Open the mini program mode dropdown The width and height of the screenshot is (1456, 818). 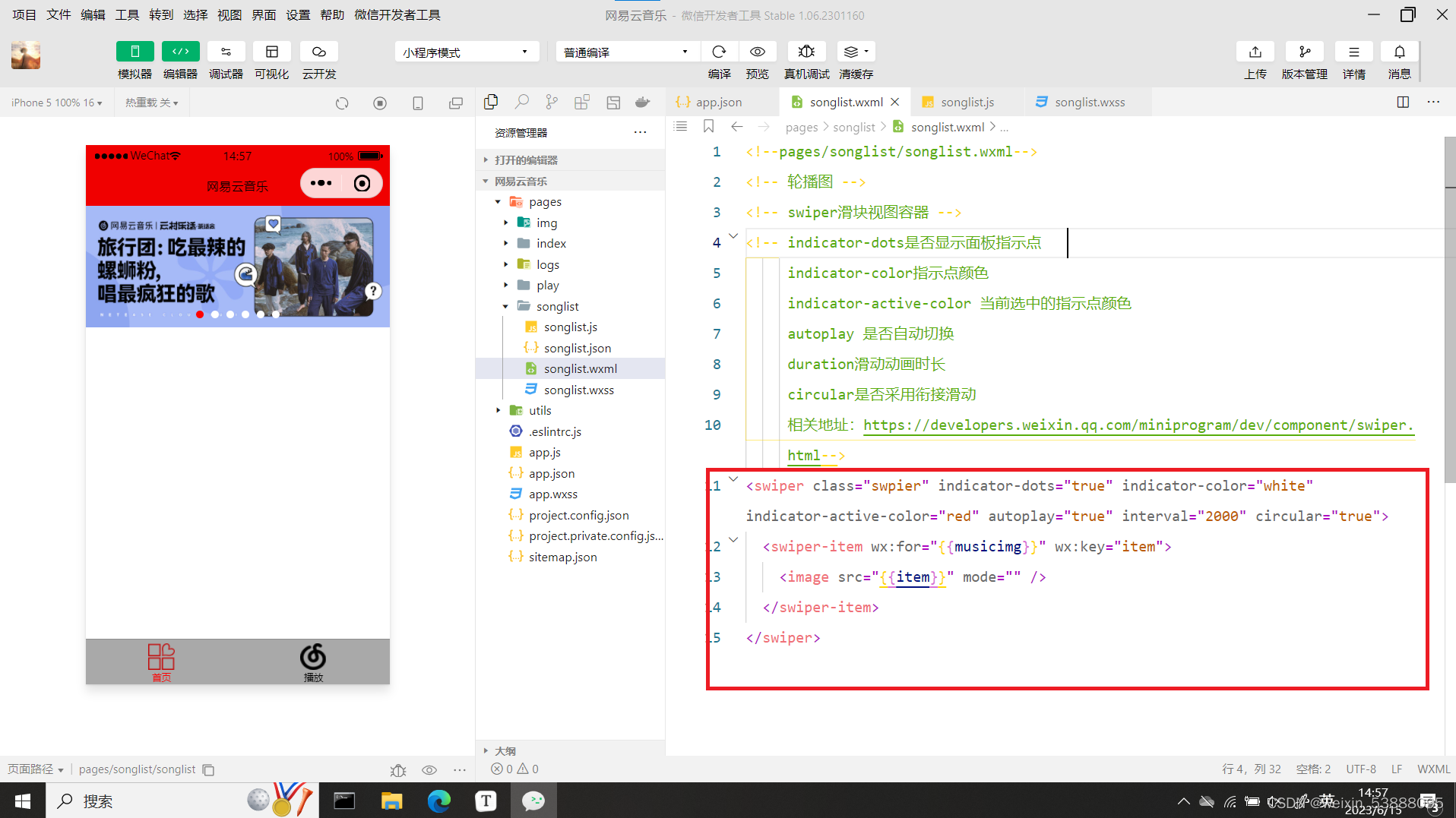[x=467, y=52]
